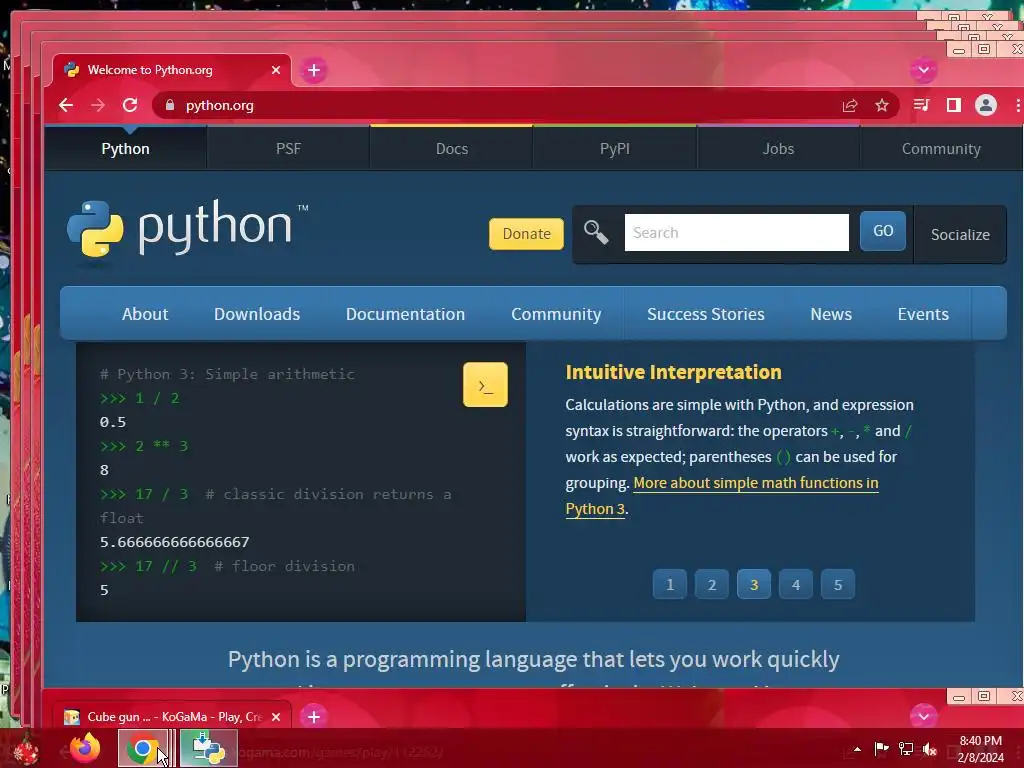
Task: Open the media control icon in the toolbar
Action: click(921, 105)
